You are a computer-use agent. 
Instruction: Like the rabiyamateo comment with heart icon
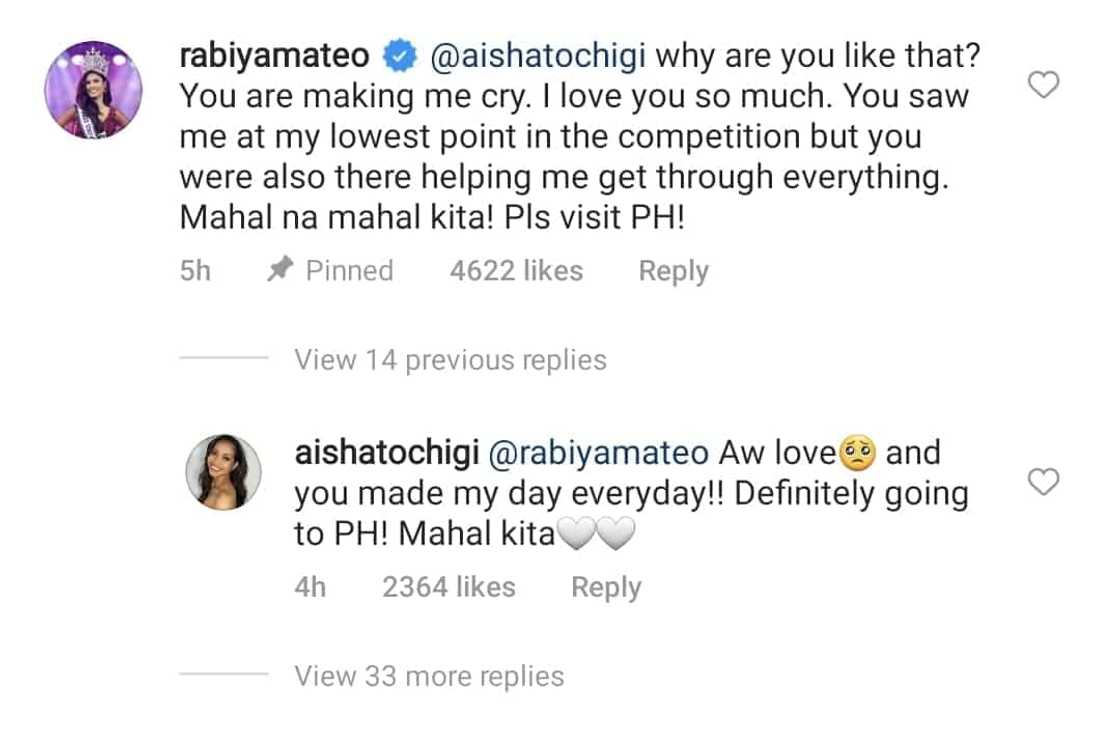pos(1043,86)
